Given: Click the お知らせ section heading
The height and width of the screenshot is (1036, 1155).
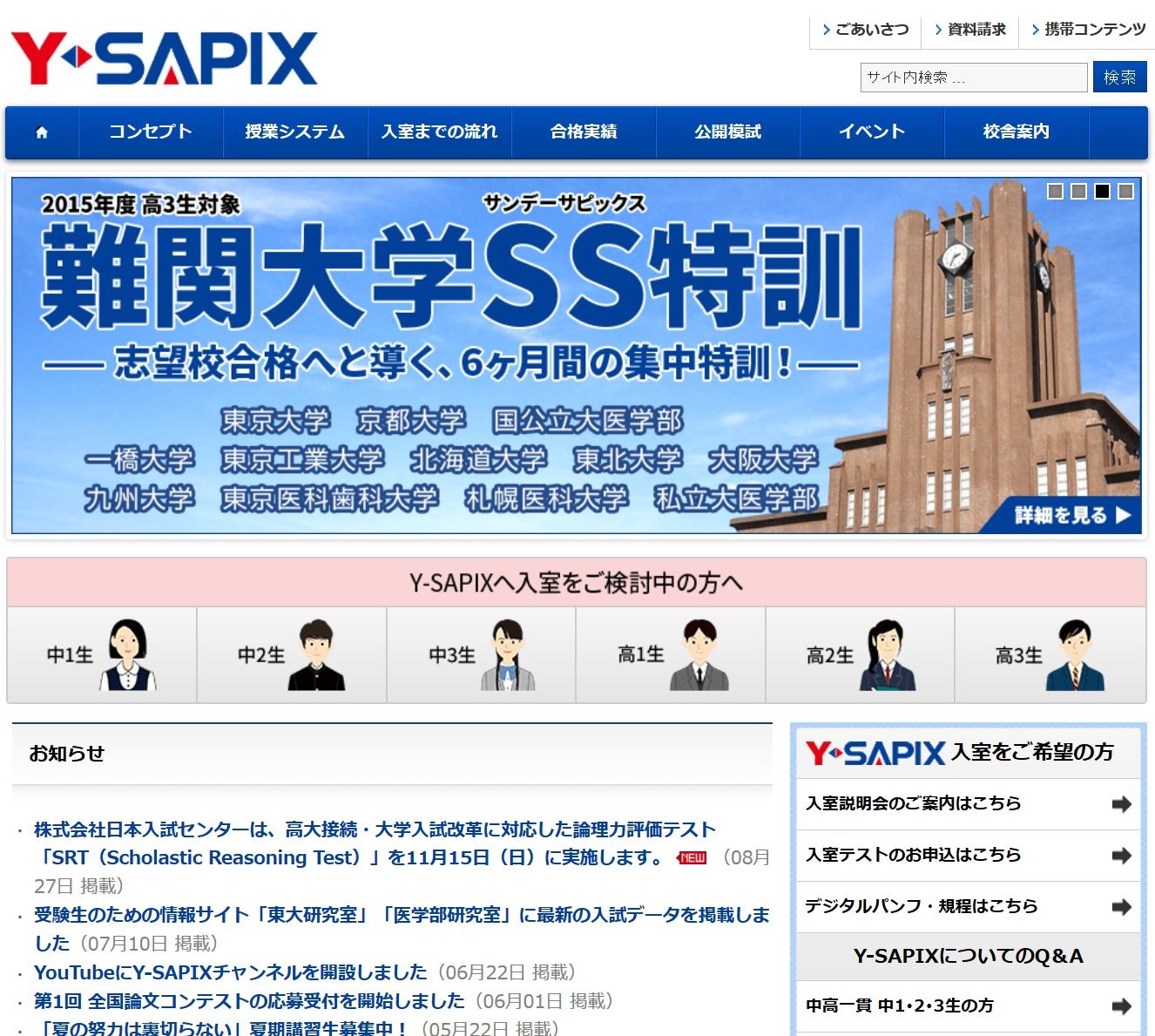Looking at the screenshot, I should pyautogui.click(x=67, y=754).
